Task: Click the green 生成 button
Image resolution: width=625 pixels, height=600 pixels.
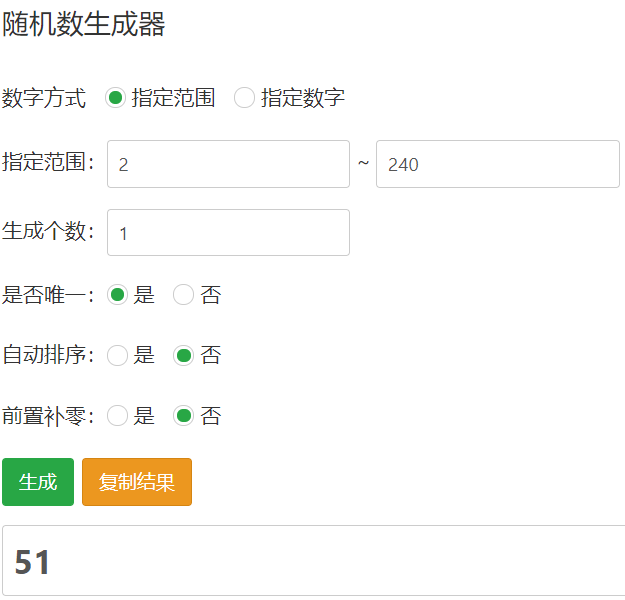Action: 38,482
